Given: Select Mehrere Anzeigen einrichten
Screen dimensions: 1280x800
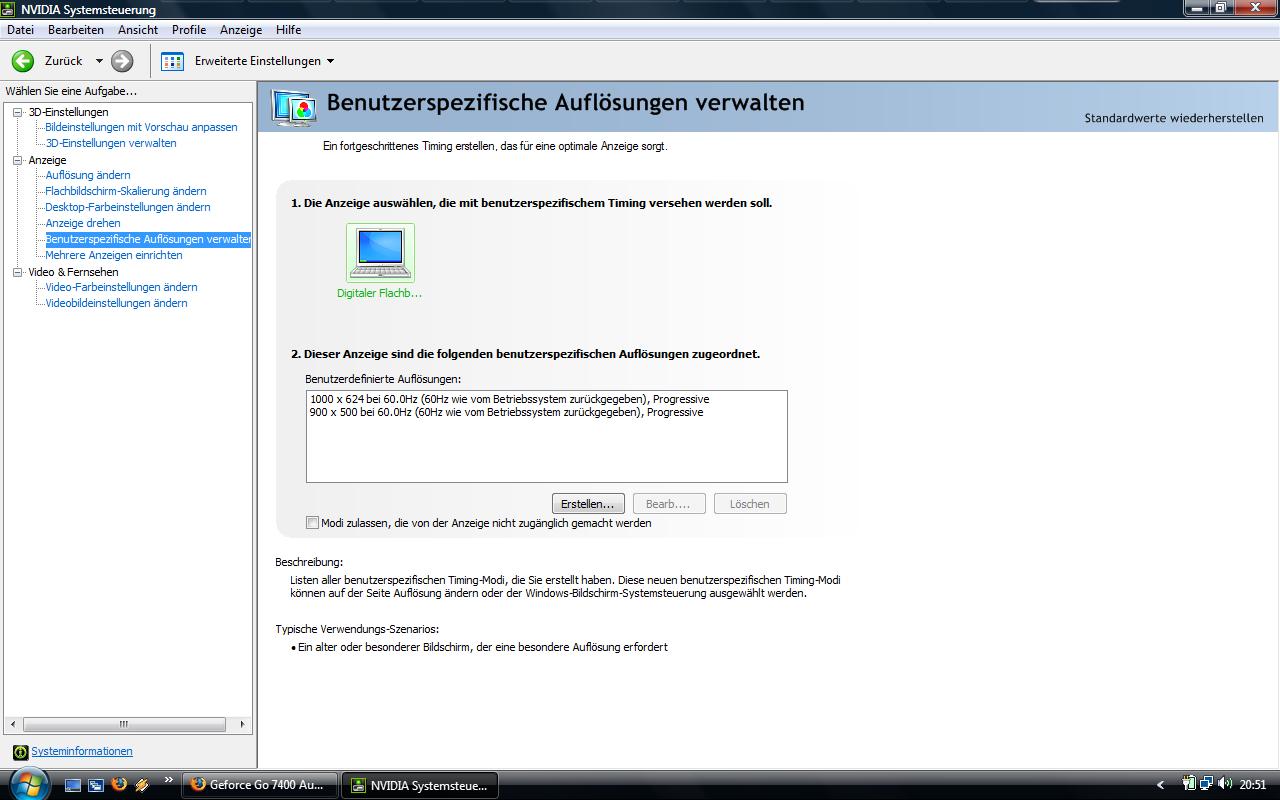Looking at the screenshot, I should point(114,255).
